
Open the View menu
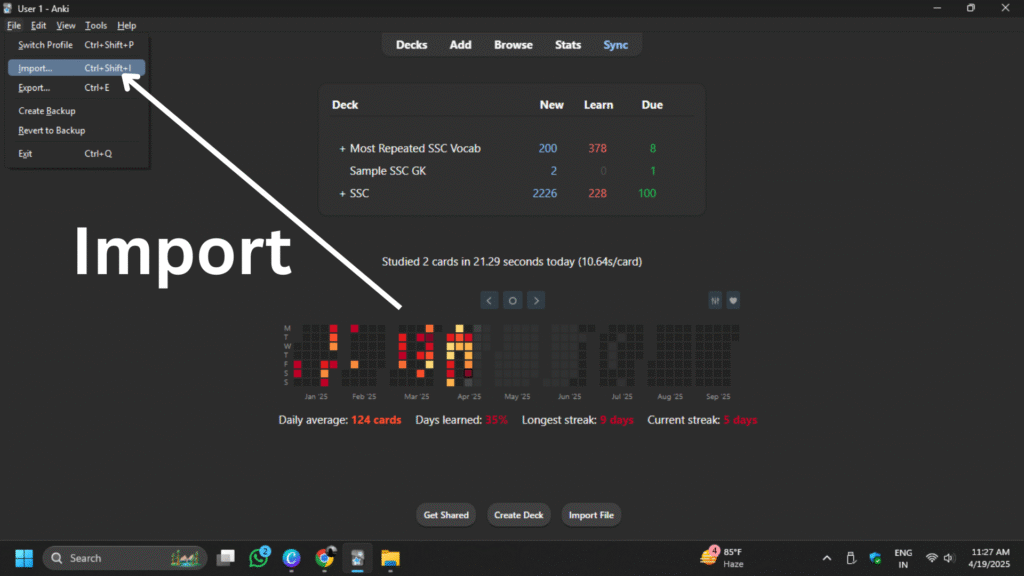point(65,25)
